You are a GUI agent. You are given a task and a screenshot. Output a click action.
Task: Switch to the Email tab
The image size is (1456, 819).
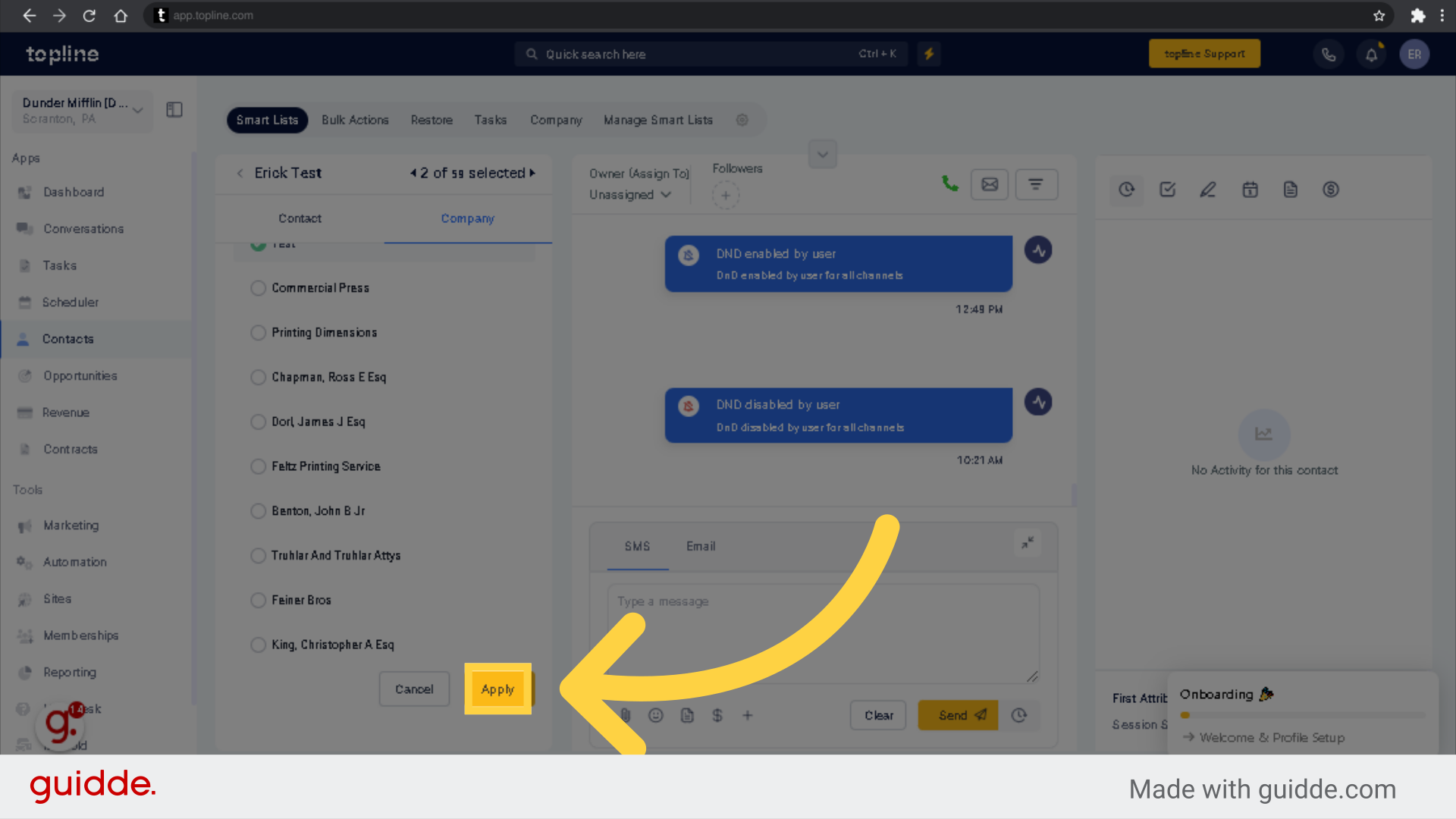coord(701,546)
